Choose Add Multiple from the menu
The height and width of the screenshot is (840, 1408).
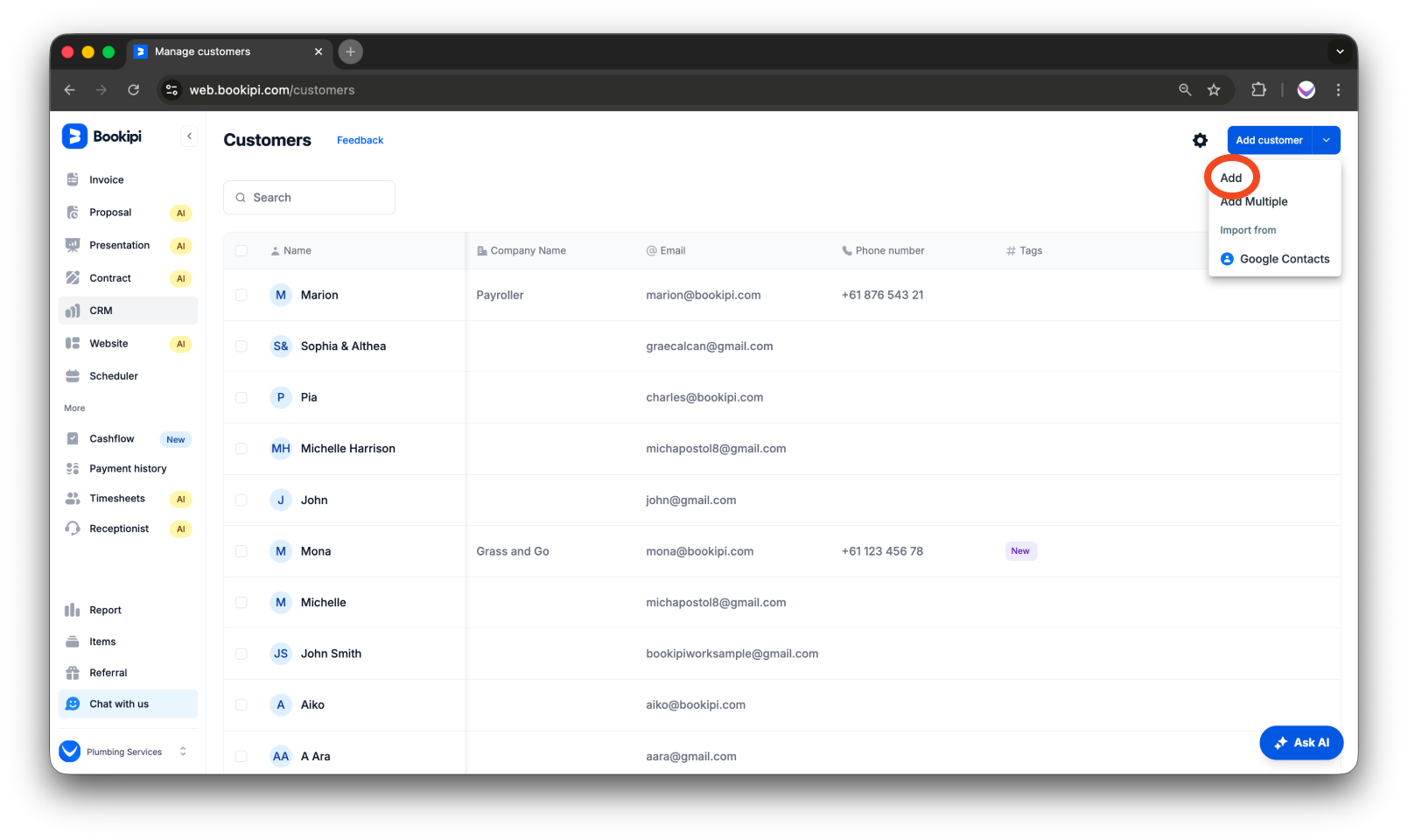coord(1253,201)
